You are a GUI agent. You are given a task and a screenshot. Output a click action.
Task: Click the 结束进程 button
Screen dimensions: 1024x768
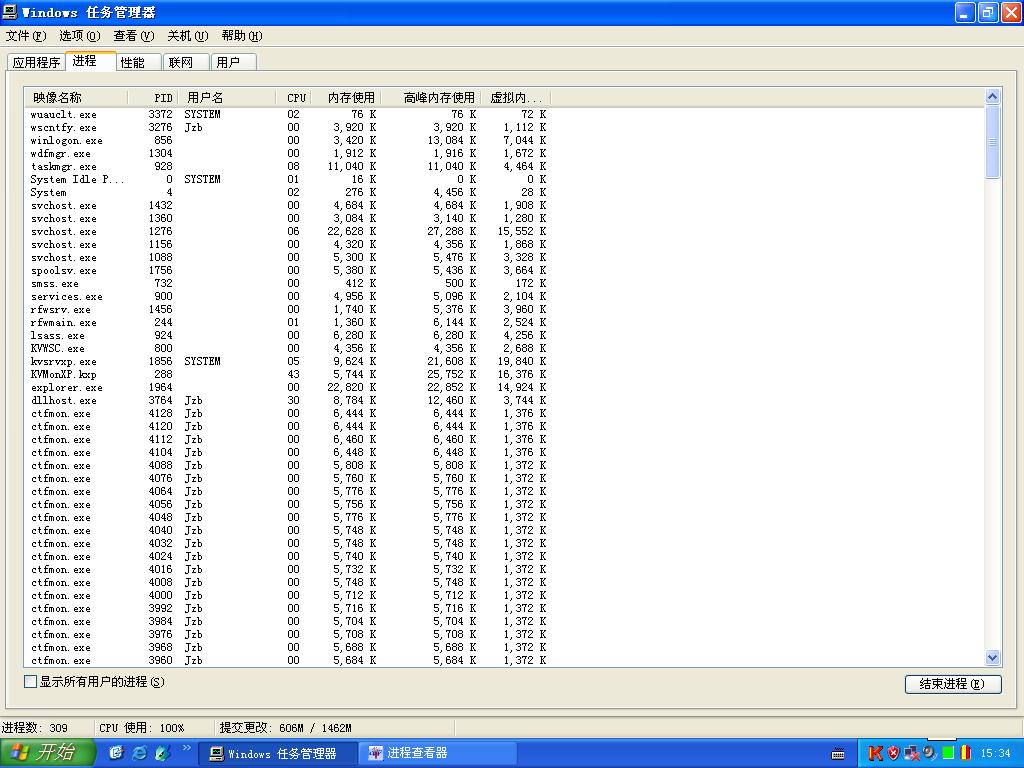pos(953,684)
